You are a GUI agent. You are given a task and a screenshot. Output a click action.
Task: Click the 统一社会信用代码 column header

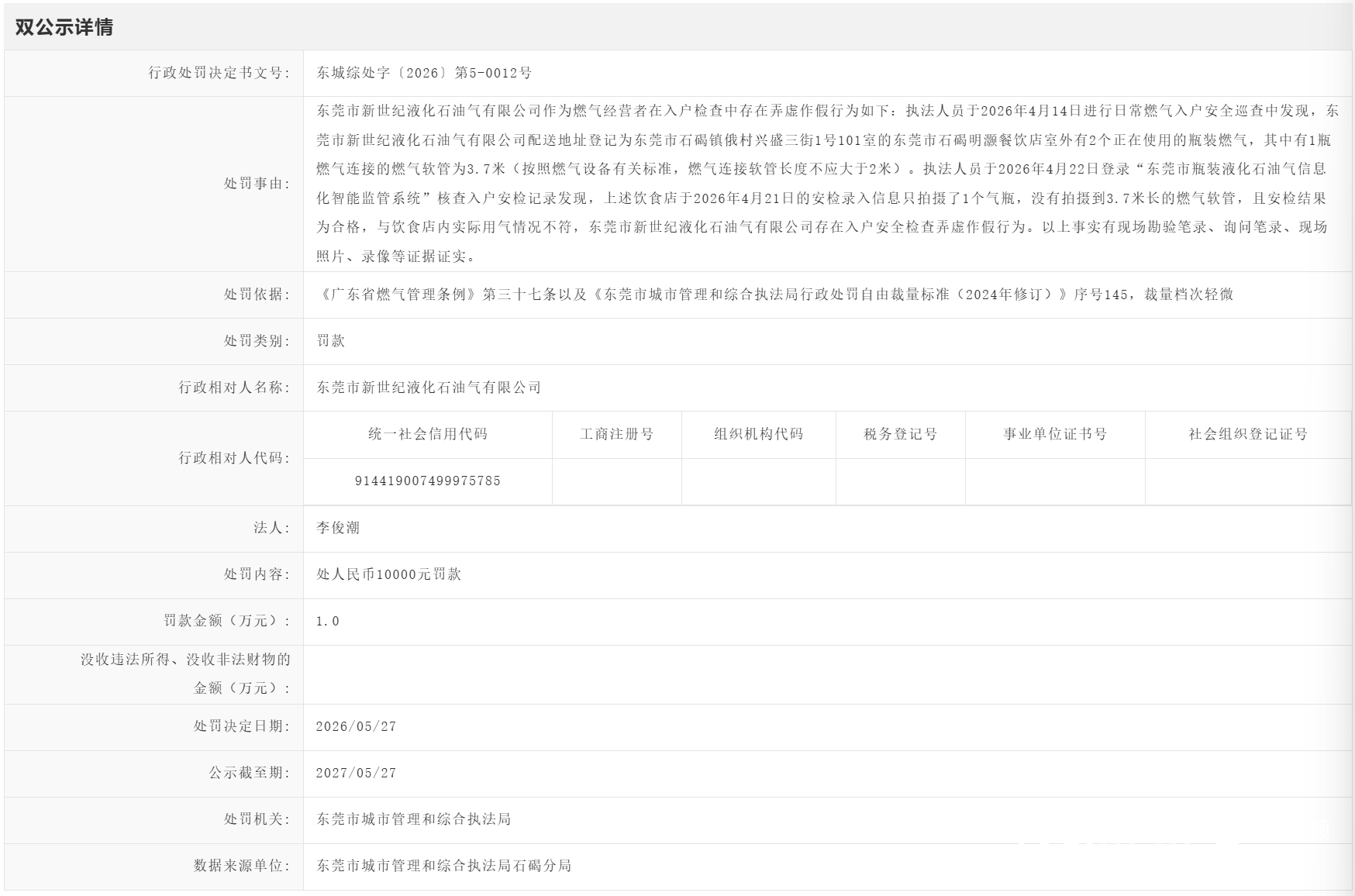click(428, 434)
